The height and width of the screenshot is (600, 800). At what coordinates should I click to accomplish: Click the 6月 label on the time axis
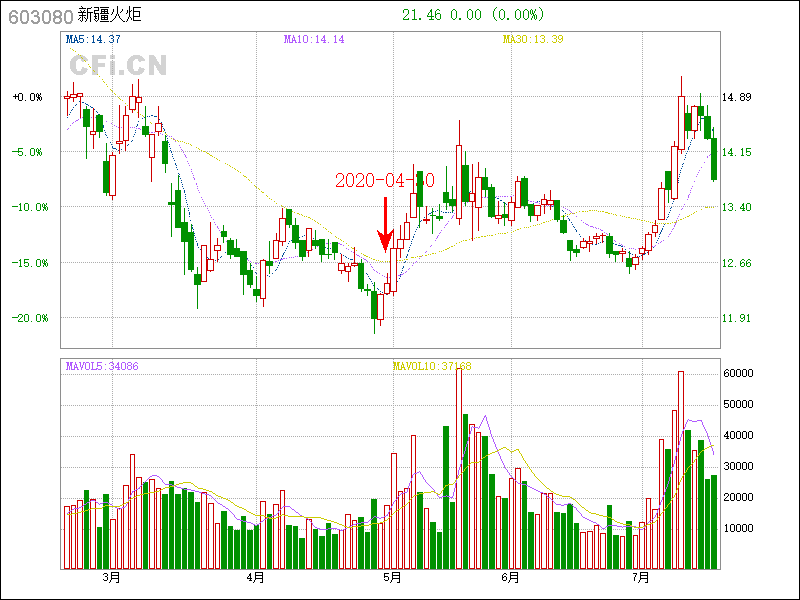point(510,577)
